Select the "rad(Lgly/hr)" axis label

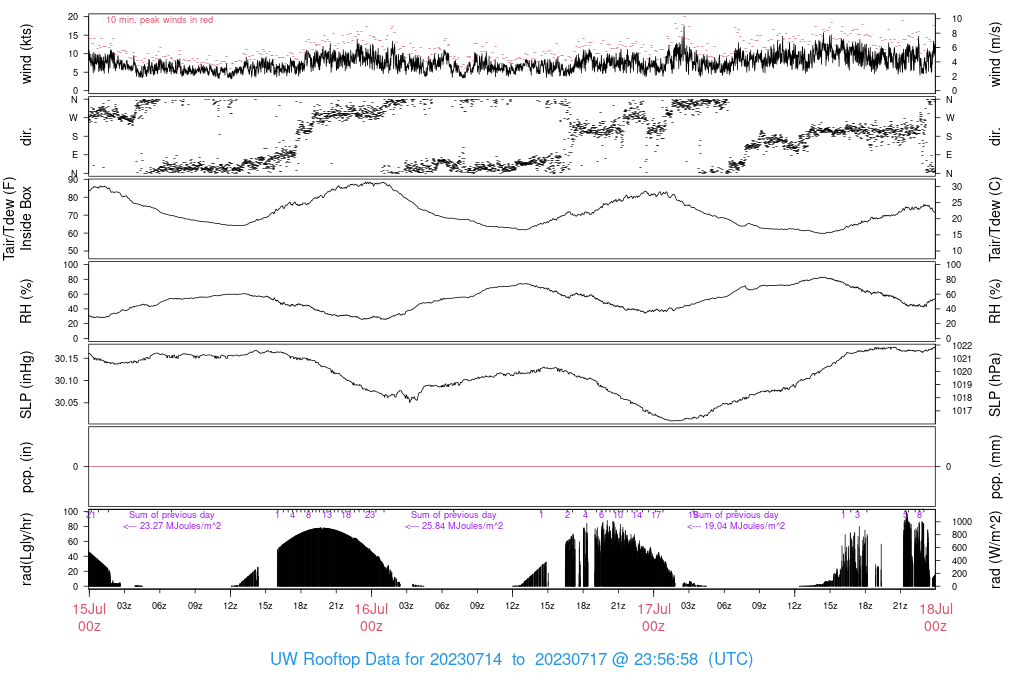[x=26, y=549]
